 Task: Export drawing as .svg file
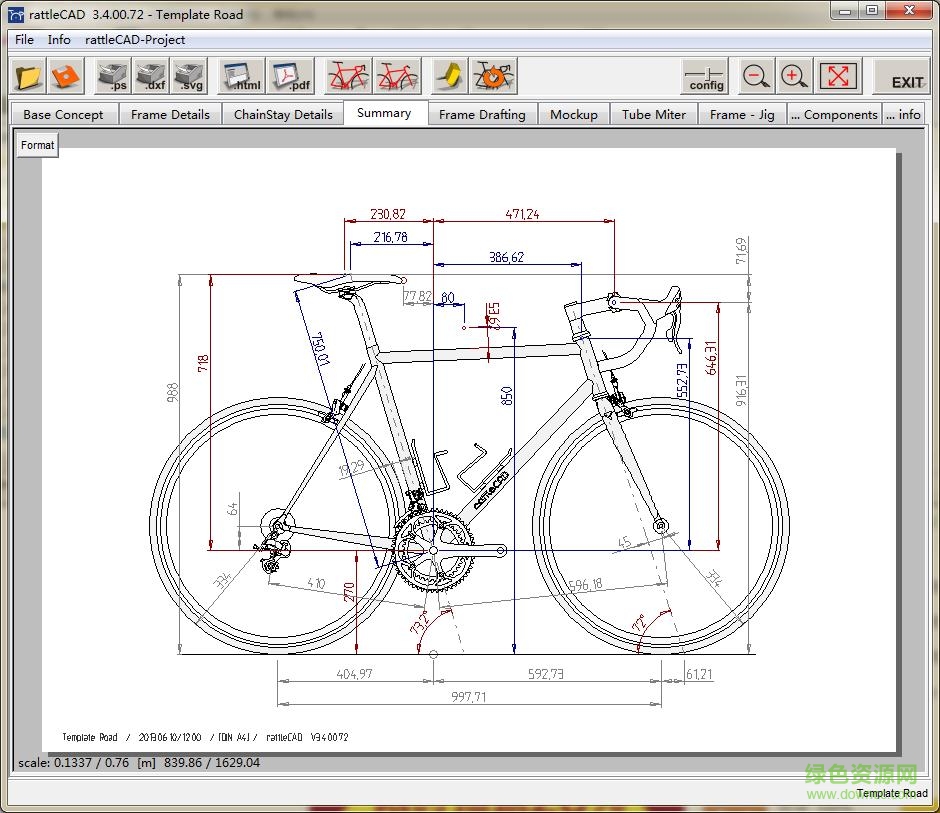(189, 76)
